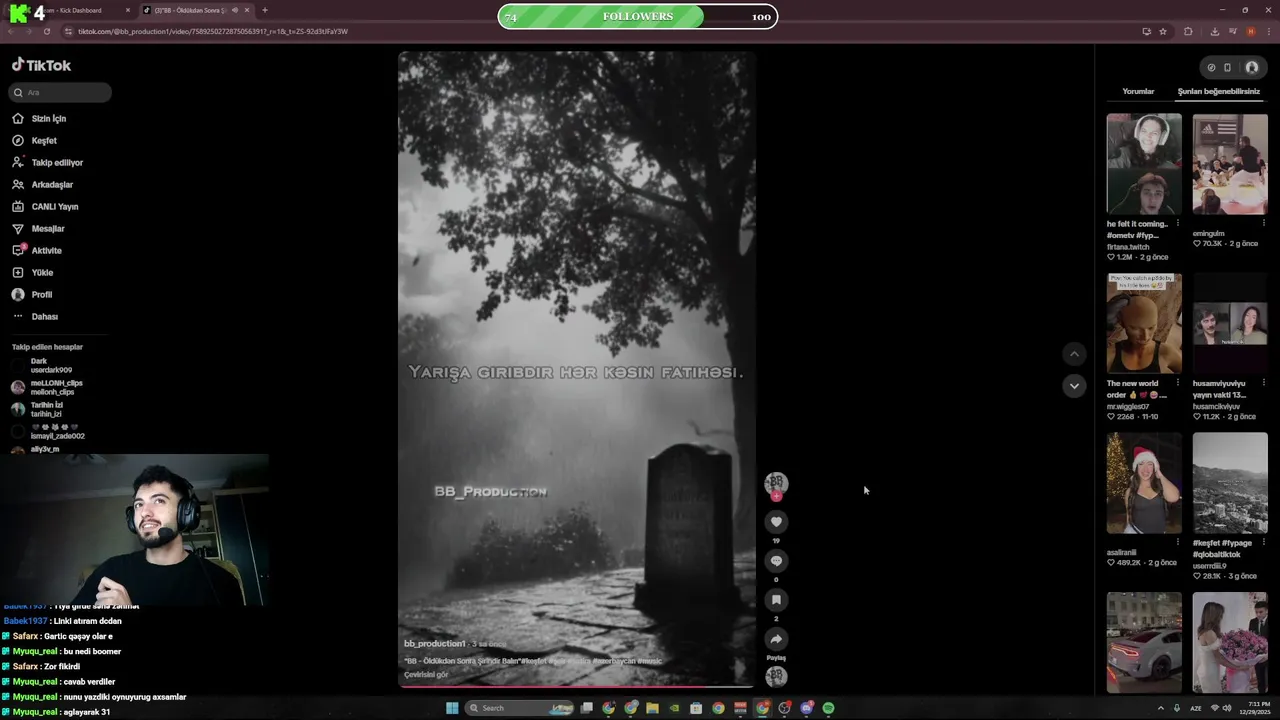Focus the TikTok Ara search field
Image resolution: width=1280 pixels, height=720 pixels.
[61, 92]
